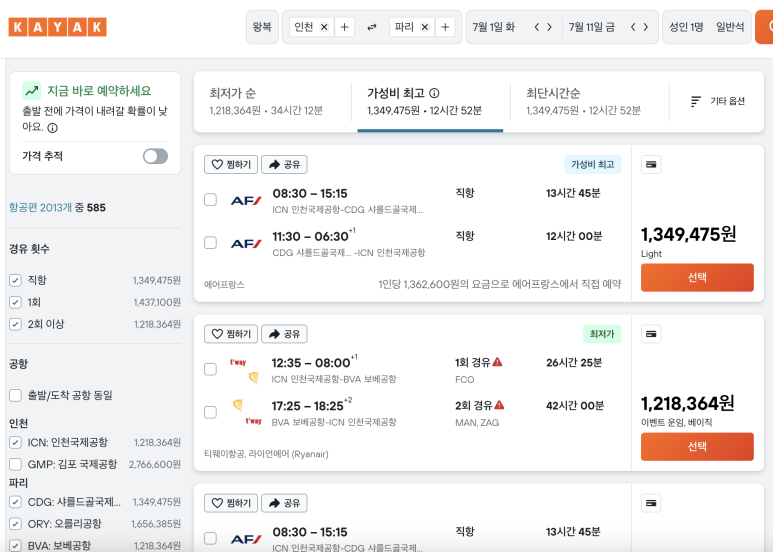Click 최저가 badge on second card
The image size is (773, 552).
pos(602,334)
